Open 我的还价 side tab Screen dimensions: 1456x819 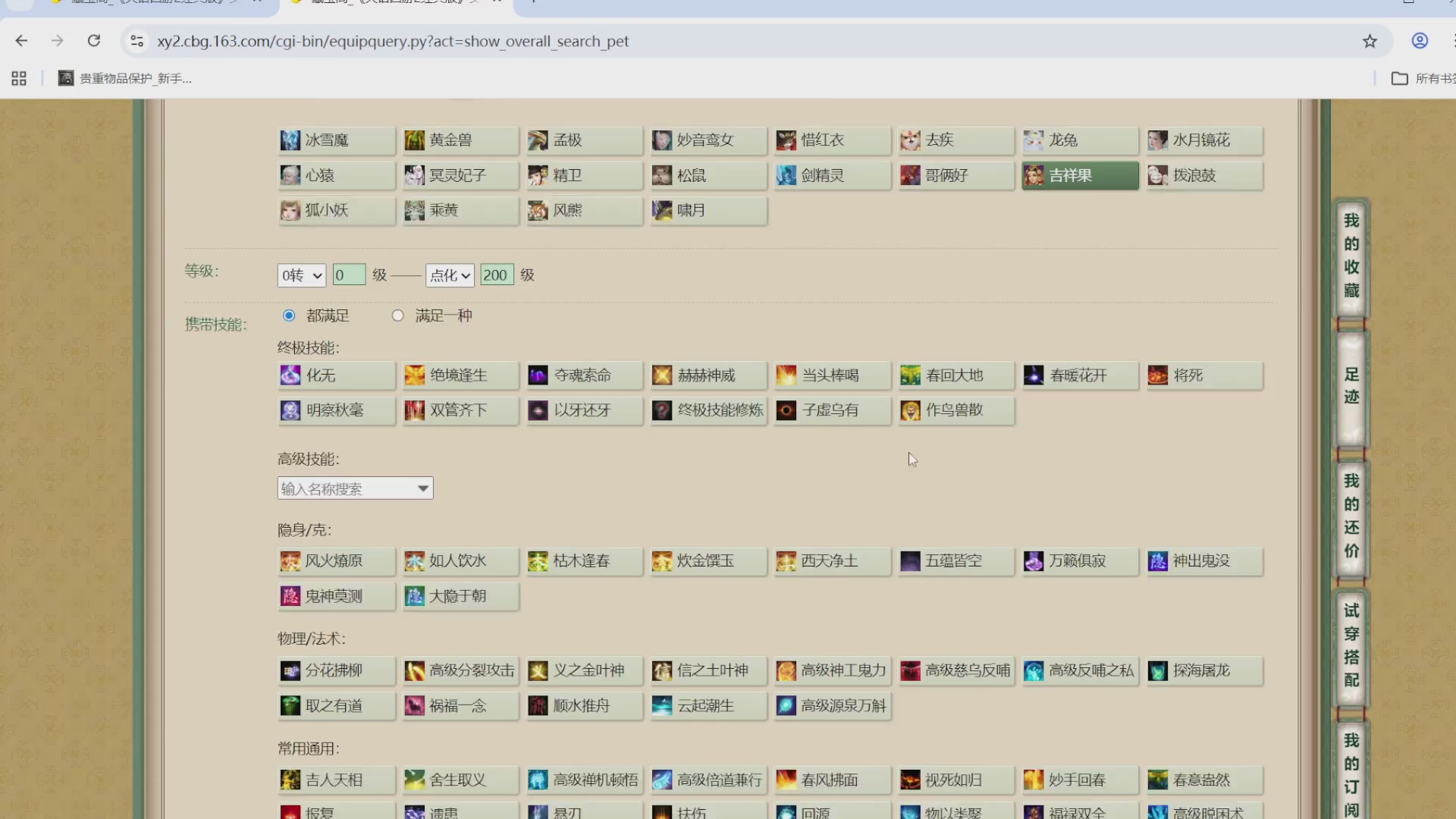pyautogui.click(x=1351, y=516)
